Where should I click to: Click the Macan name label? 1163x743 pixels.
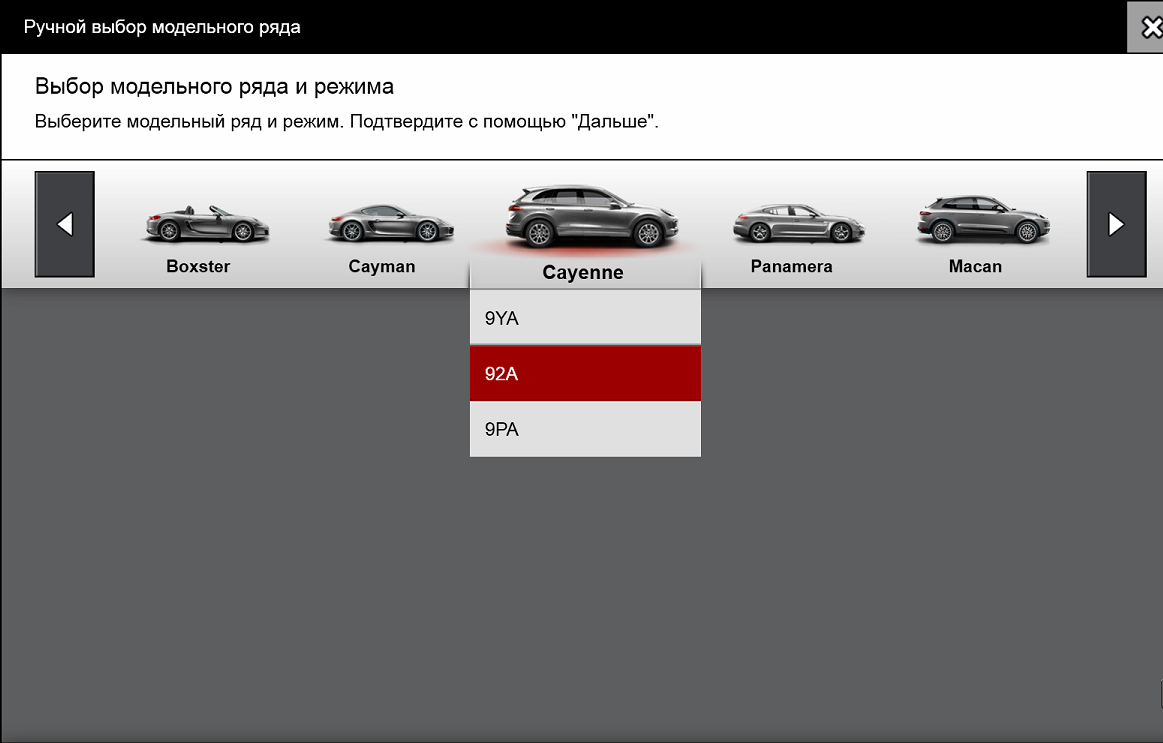tap(975, 267)
